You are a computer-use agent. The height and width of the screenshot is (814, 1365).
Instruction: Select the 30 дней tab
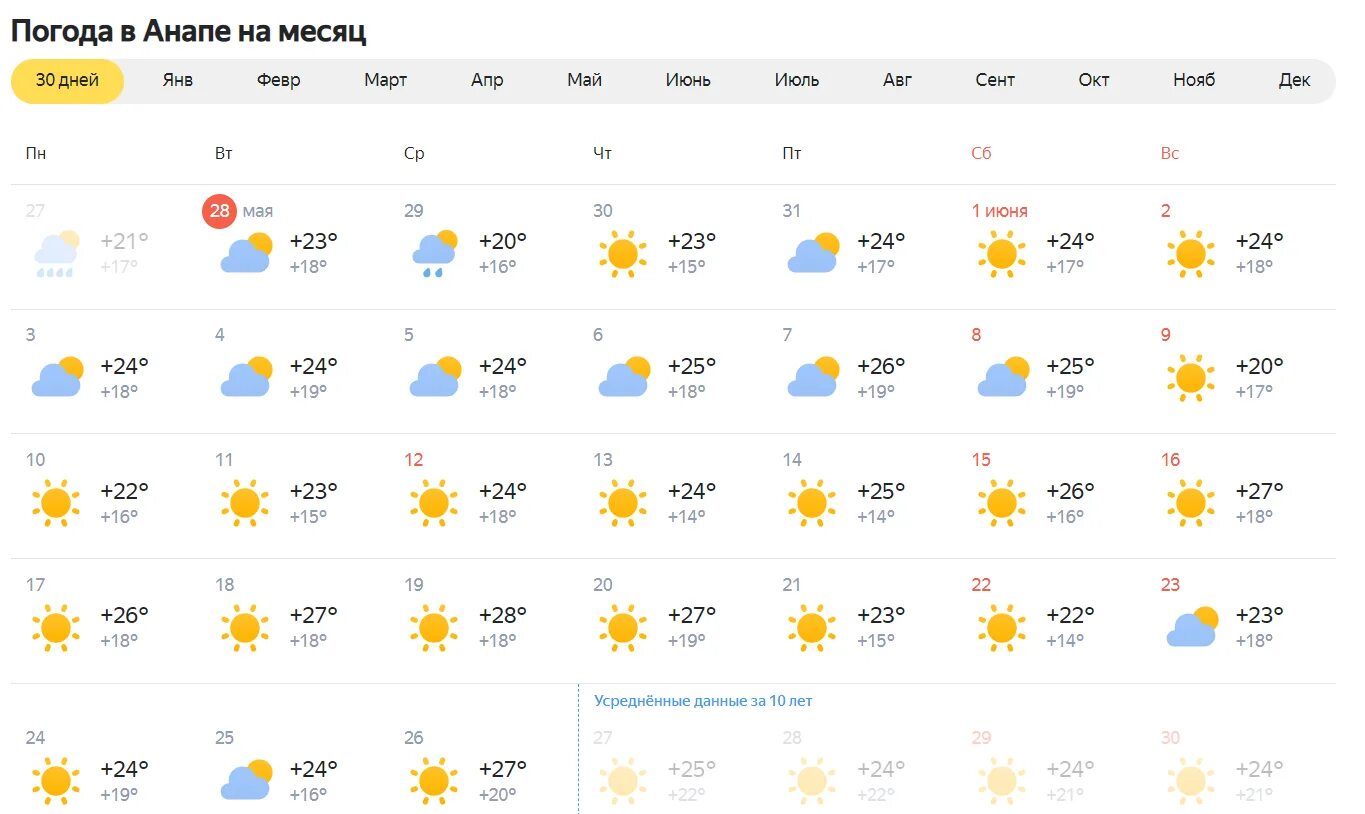point(68,81)
